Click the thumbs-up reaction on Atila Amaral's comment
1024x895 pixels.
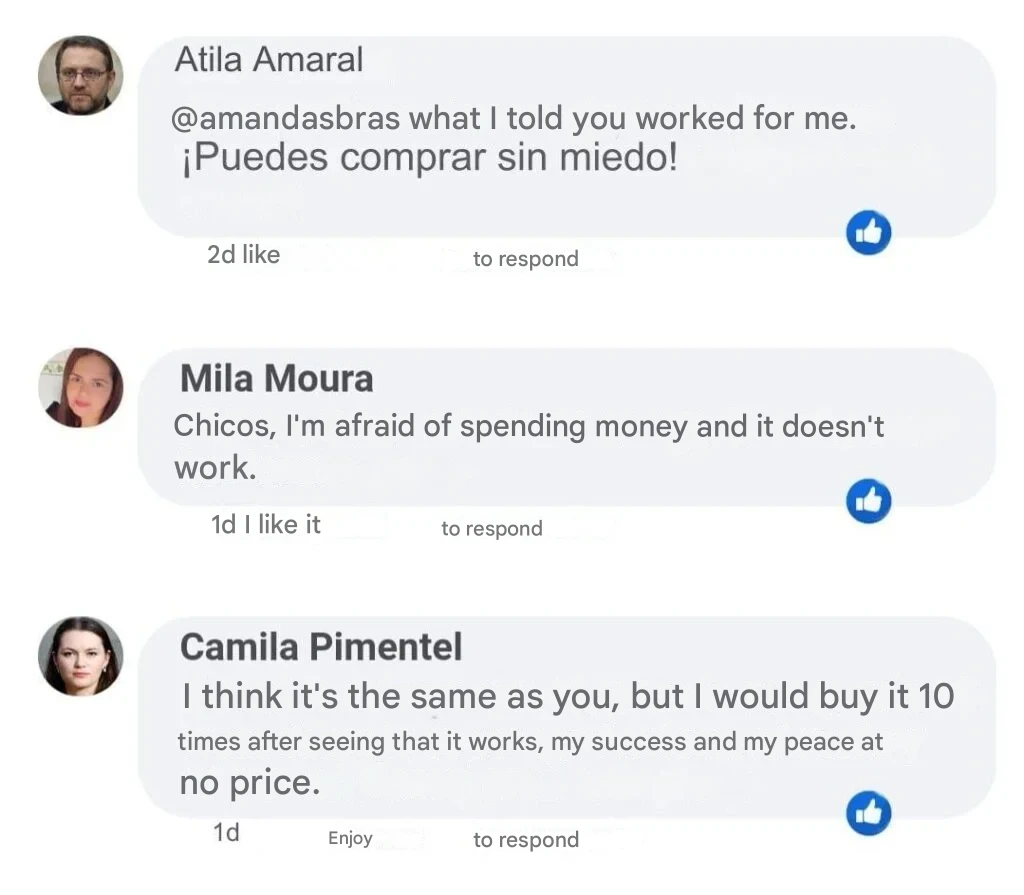click(x=868, y=234)
